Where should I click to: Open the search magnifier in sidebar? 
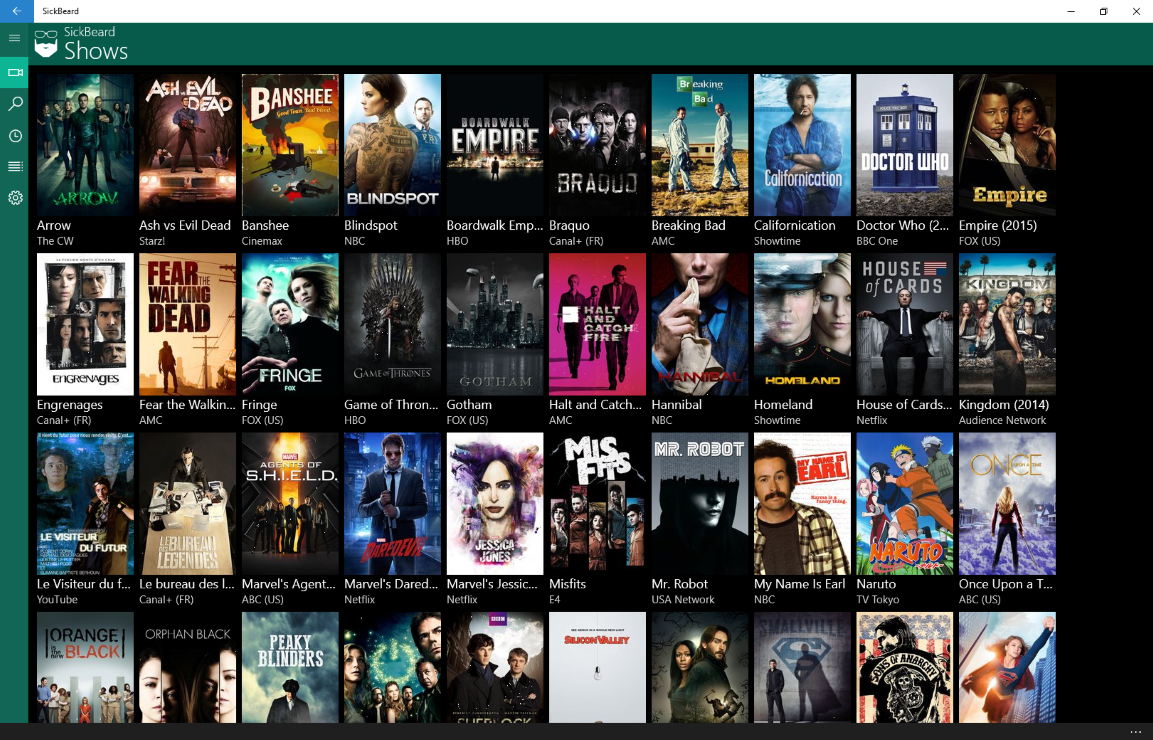[15, 104]
